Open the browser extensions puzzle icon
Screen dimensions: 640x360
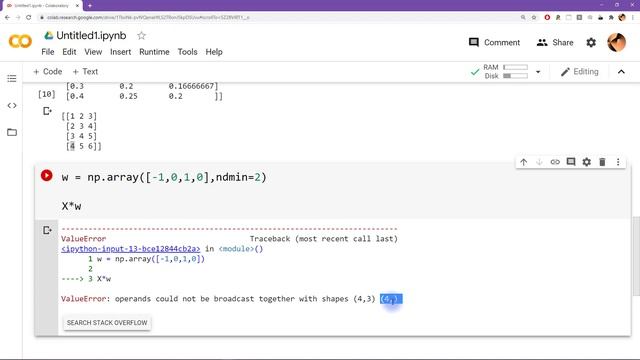(611, 18)
